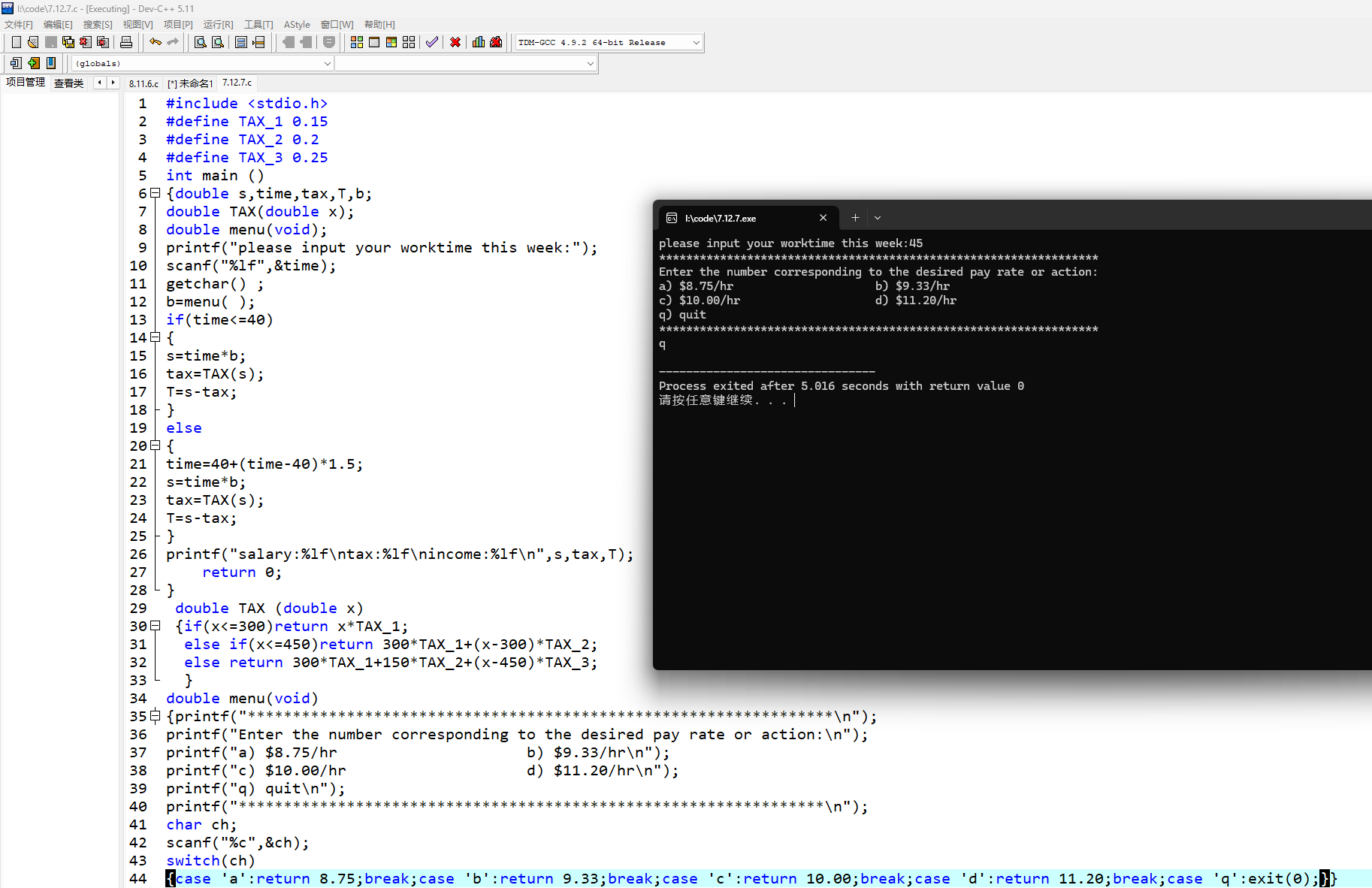Click the Save file toolbar icon
The image size is (1372, 888).
pos(51,42)
